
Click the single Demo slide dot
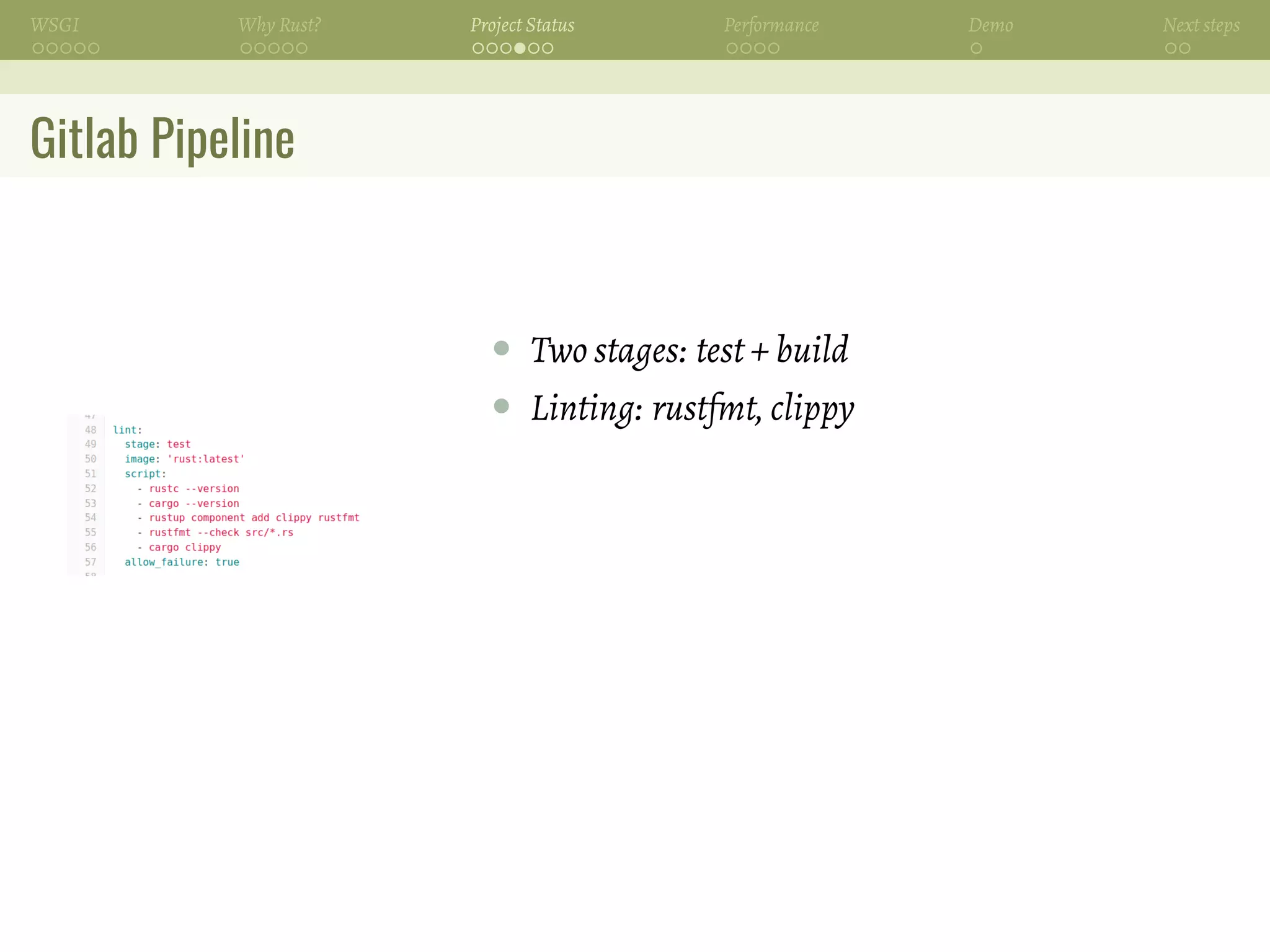point(976,48)
